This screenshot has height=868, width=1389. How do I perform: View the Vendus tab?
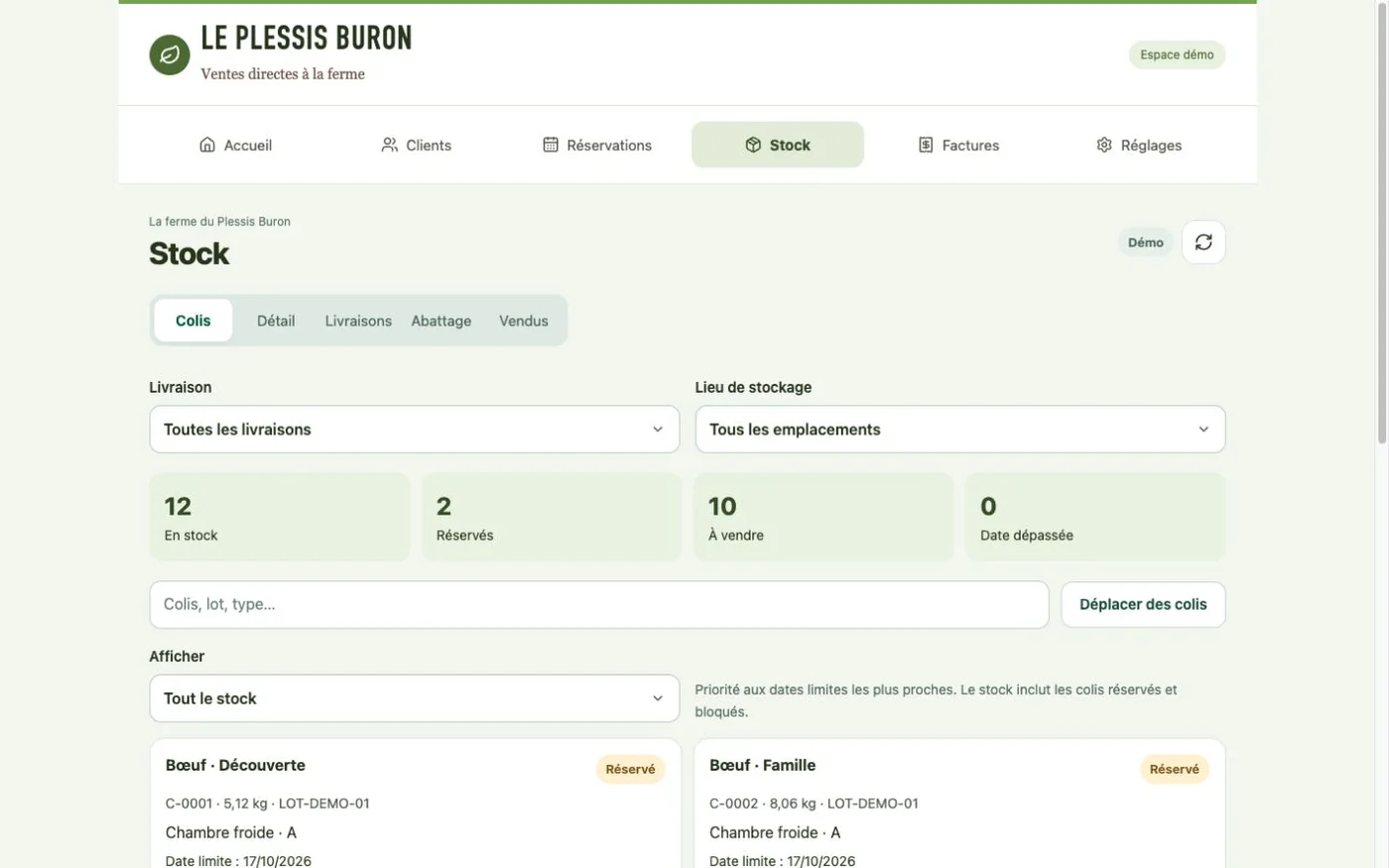click(x=524, y=320)
